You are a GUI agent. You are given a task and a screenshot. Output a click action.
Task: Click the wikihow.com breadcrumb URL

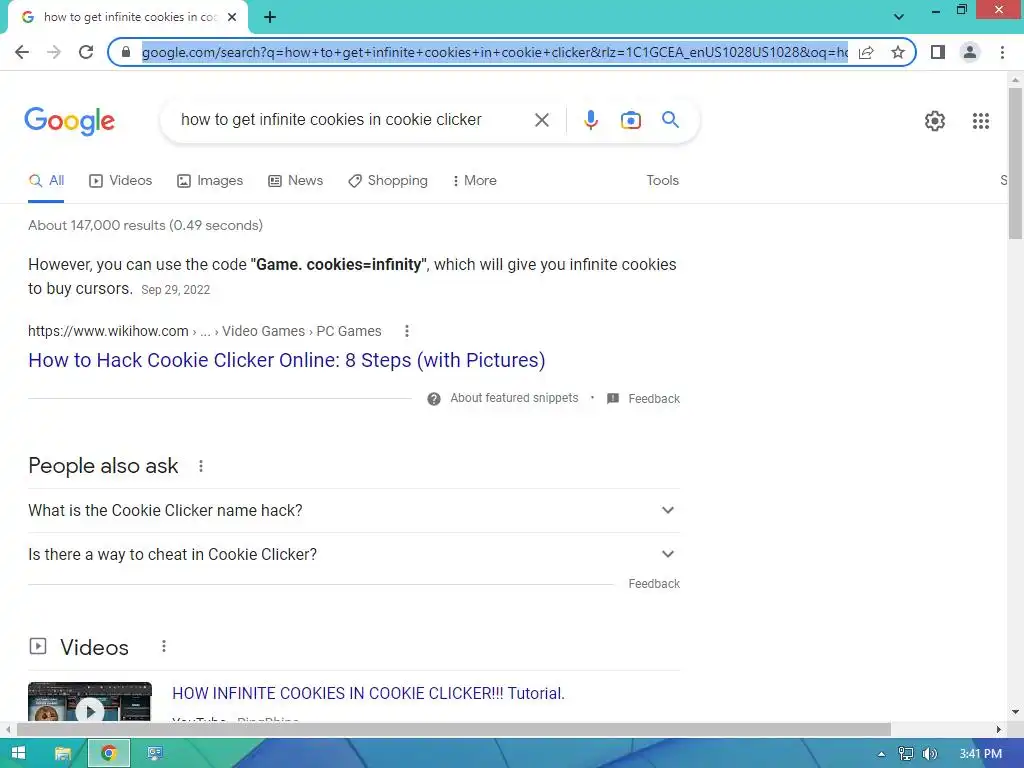pos(108,331)
